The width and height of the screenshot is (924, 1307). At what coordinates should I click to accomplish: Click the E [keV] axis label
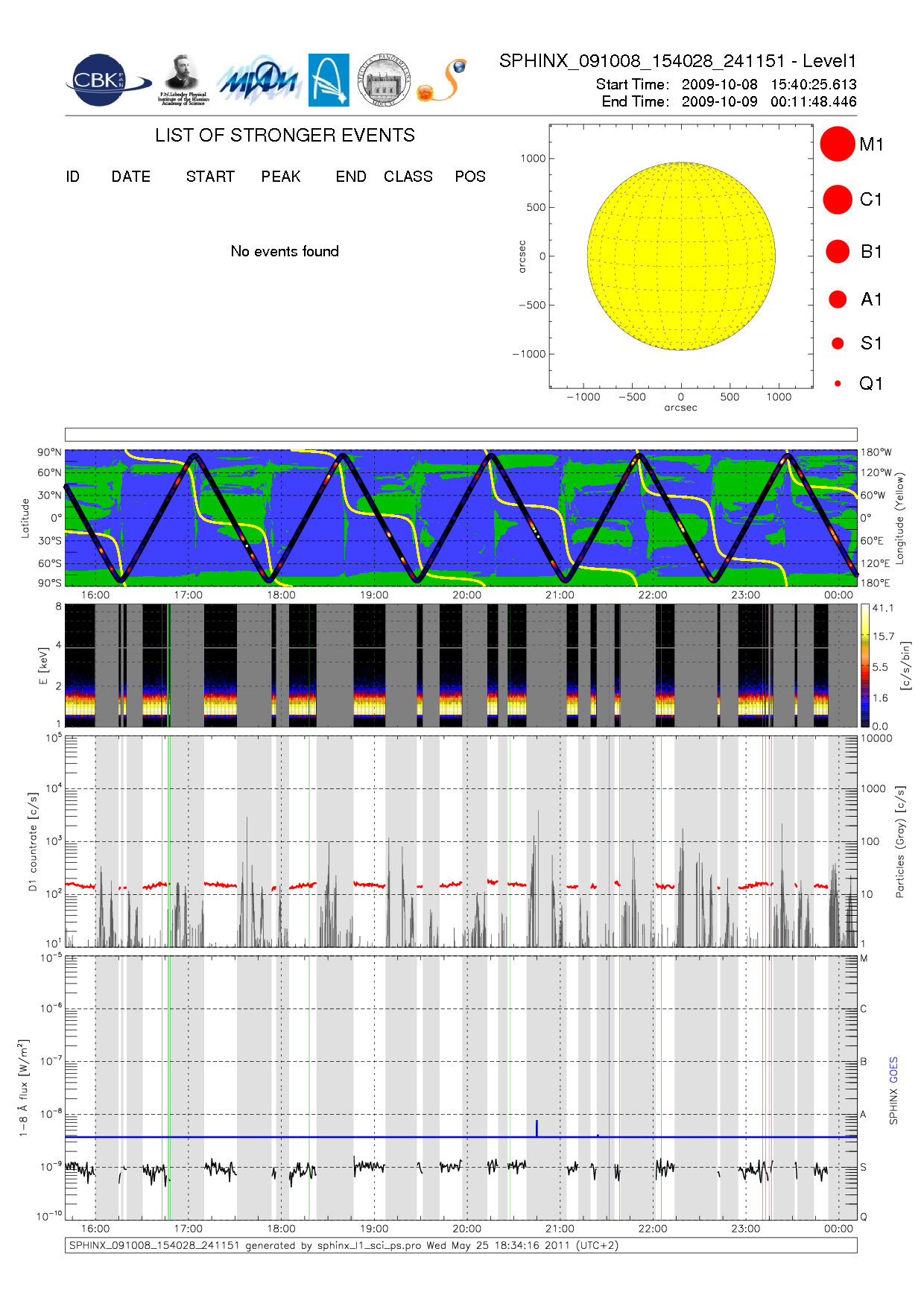point(42,665)
